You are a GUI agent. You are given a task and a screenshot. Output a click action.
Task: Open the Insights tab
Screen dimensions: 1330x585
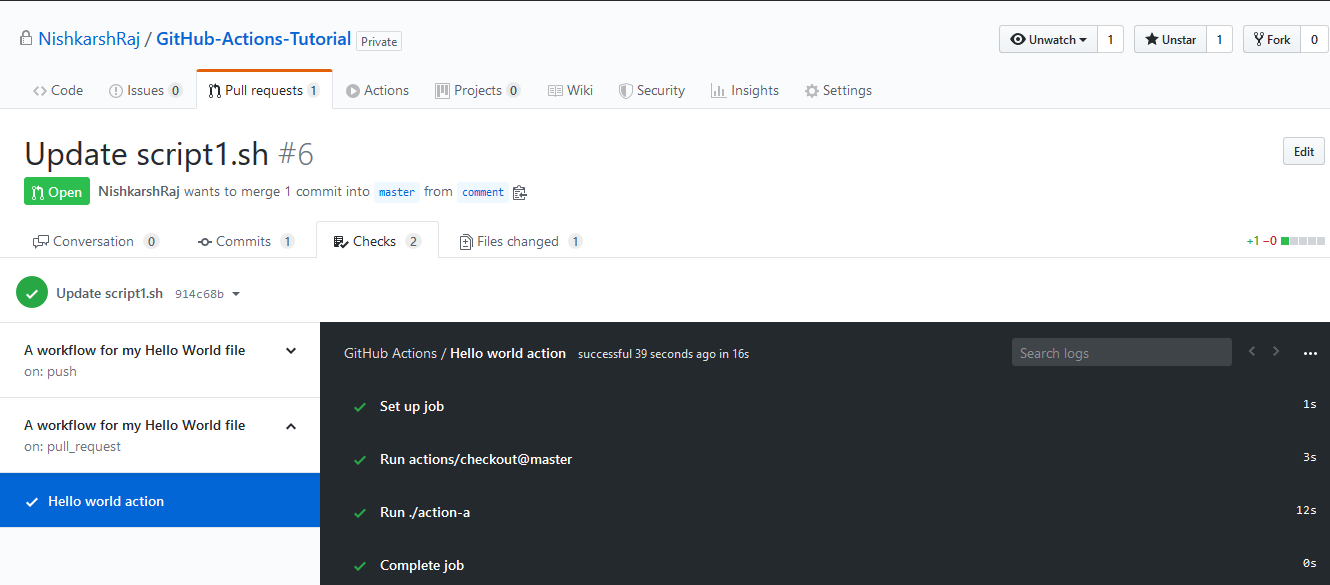[x=744, y=90]
